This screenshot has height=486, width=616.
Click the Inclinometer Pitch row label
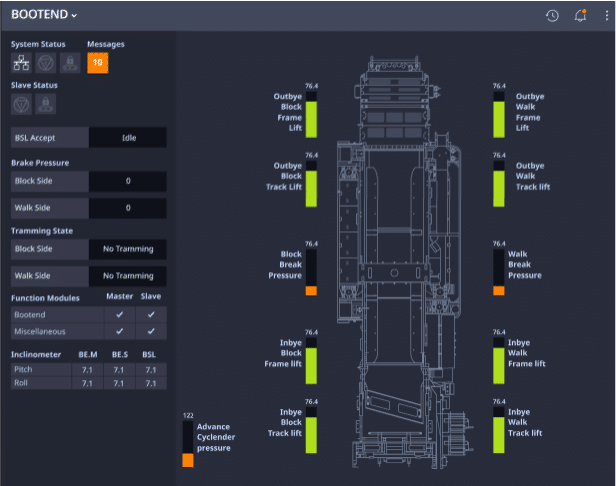point(23,369)
